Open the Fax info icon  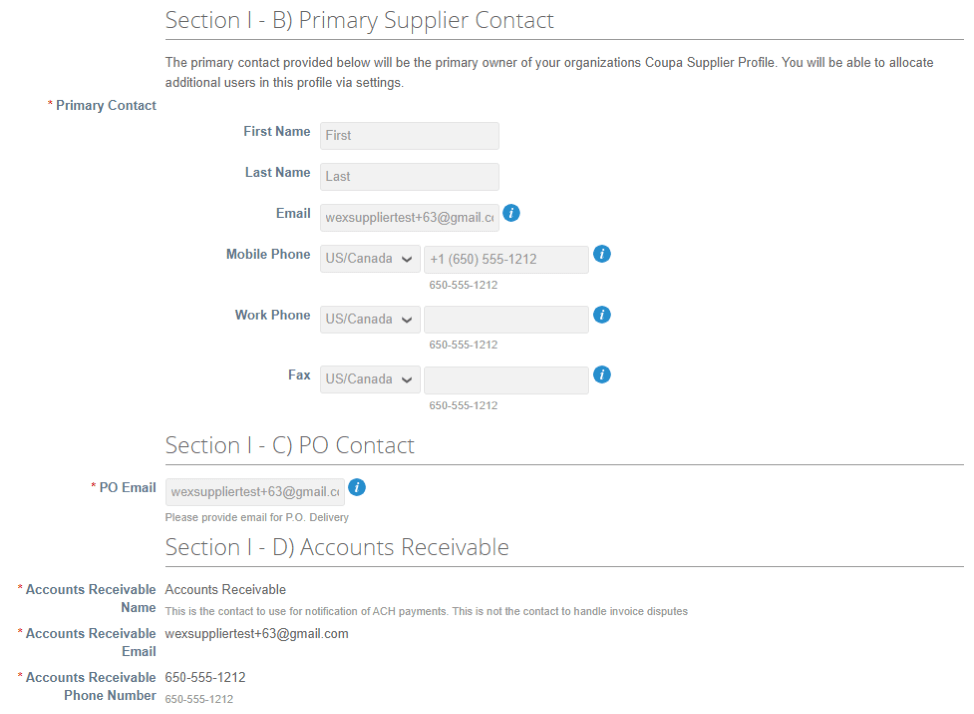tap(601, 375)
